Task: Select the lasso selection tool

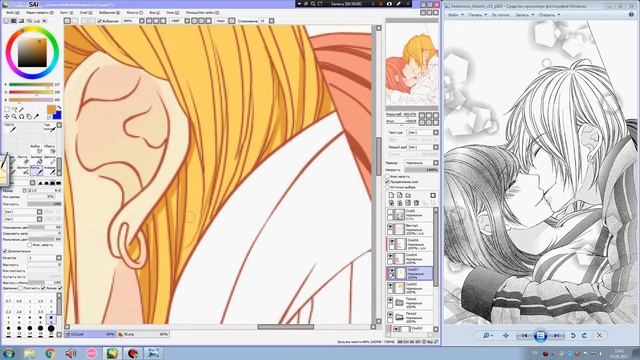Action: coord(15,110)
